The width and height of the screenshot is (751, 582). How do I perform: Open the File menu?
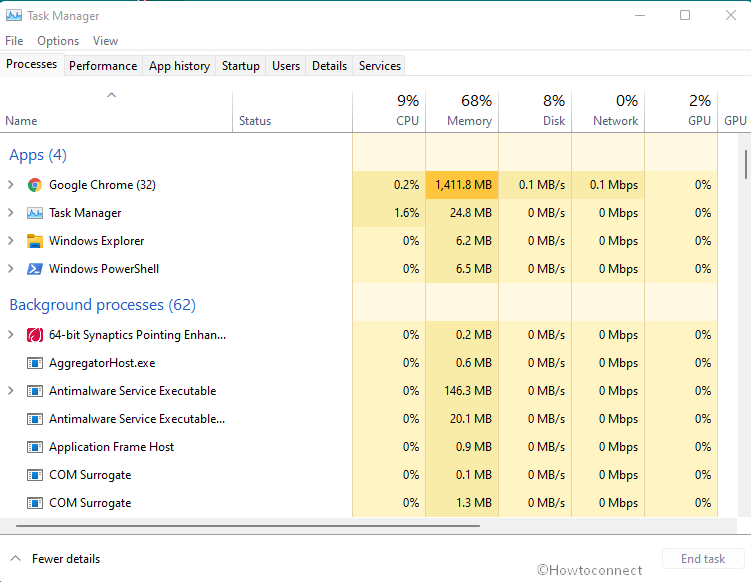click(x=14, y=41)
